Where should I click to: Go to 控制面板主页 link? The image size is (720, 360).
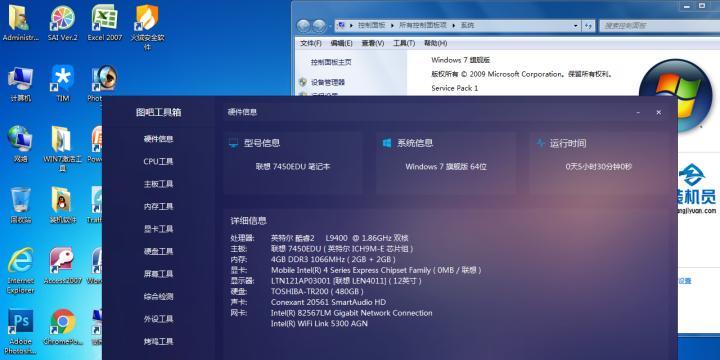[331, 62]
